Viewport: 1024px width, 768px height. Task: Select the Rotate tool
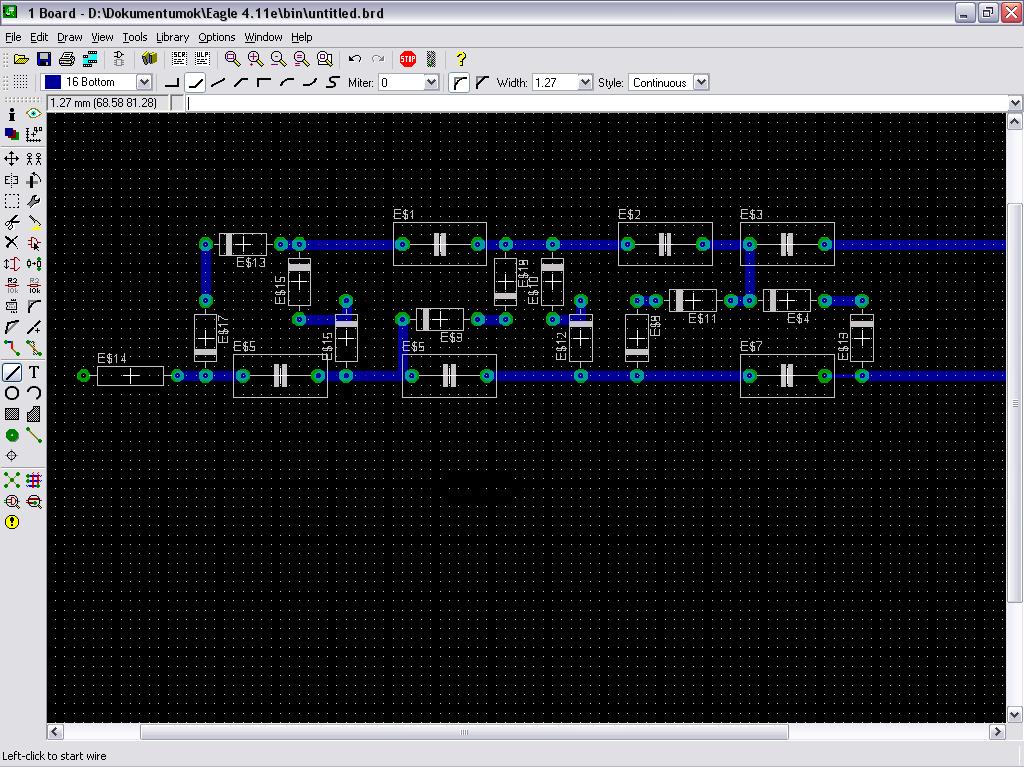(x=34, y=180)
